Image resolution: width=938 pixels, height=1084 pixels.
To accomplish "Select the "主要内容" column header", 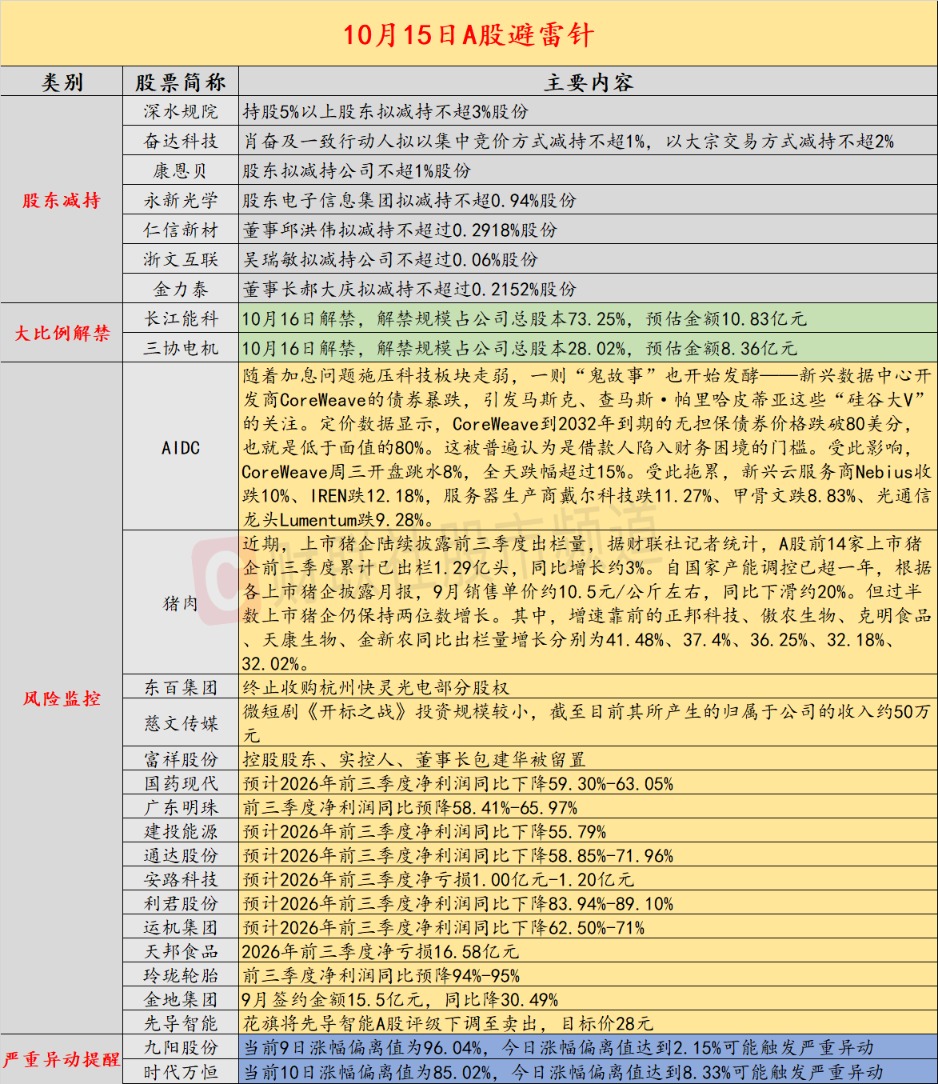I will [588, 82].
